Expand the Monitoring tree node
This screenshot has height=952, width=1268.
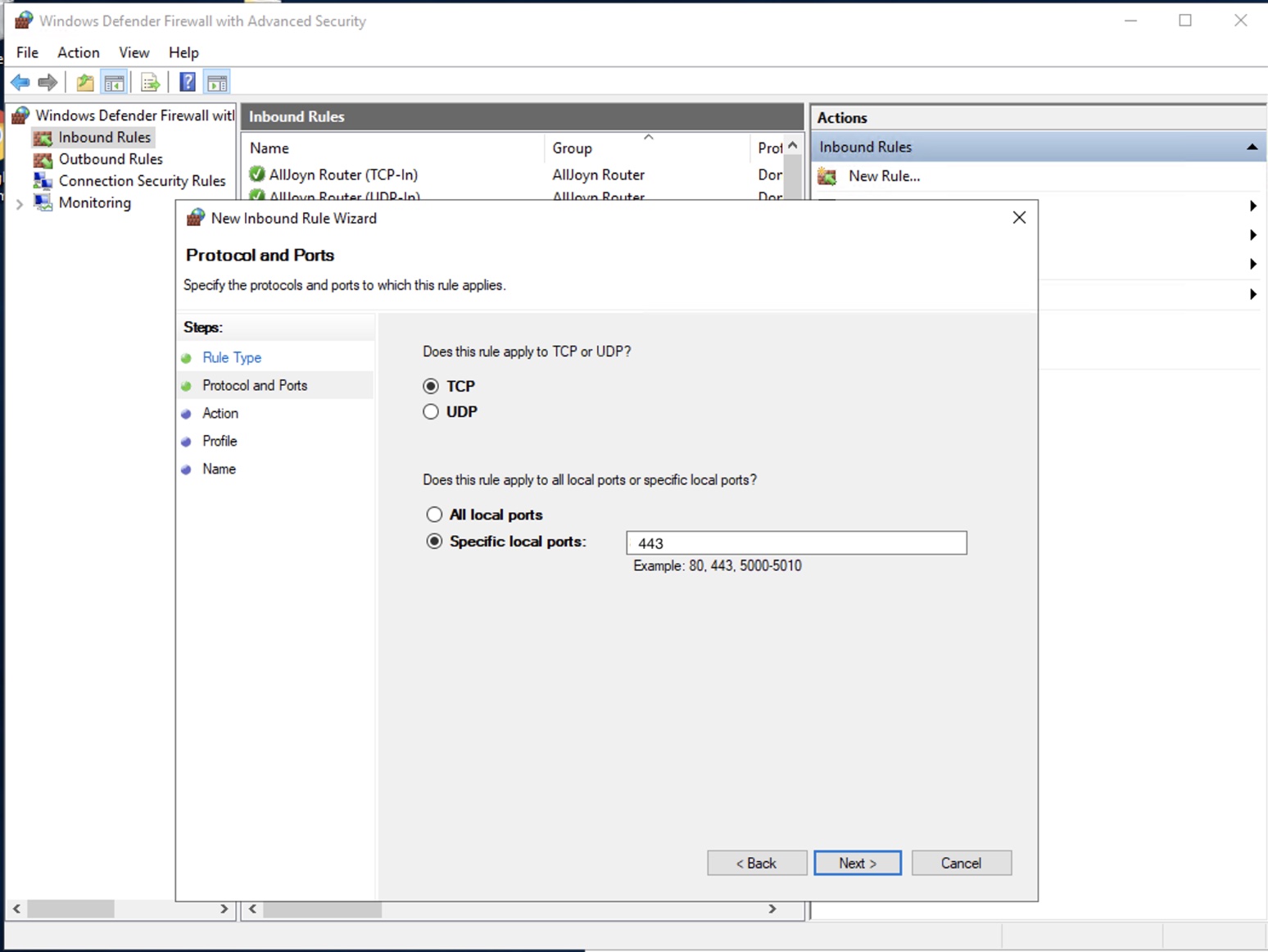[19, 203]
